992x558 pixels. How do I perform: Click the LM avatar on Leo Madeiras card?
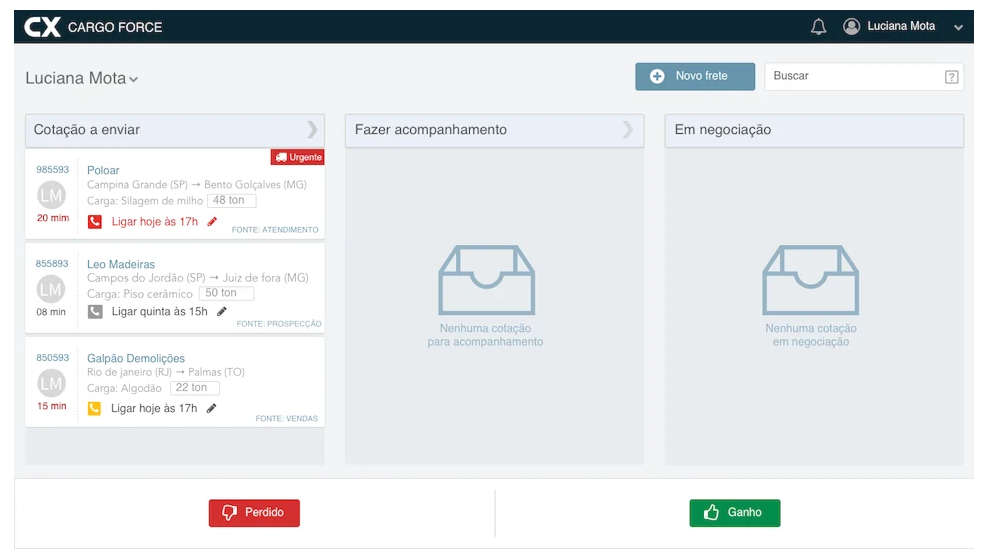click(x=51, y=289)
